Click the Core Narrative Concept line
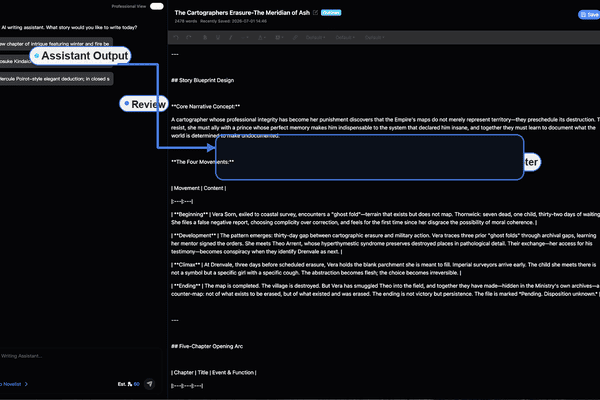This screenshot has height=400, width=600. tap(205, 106)
